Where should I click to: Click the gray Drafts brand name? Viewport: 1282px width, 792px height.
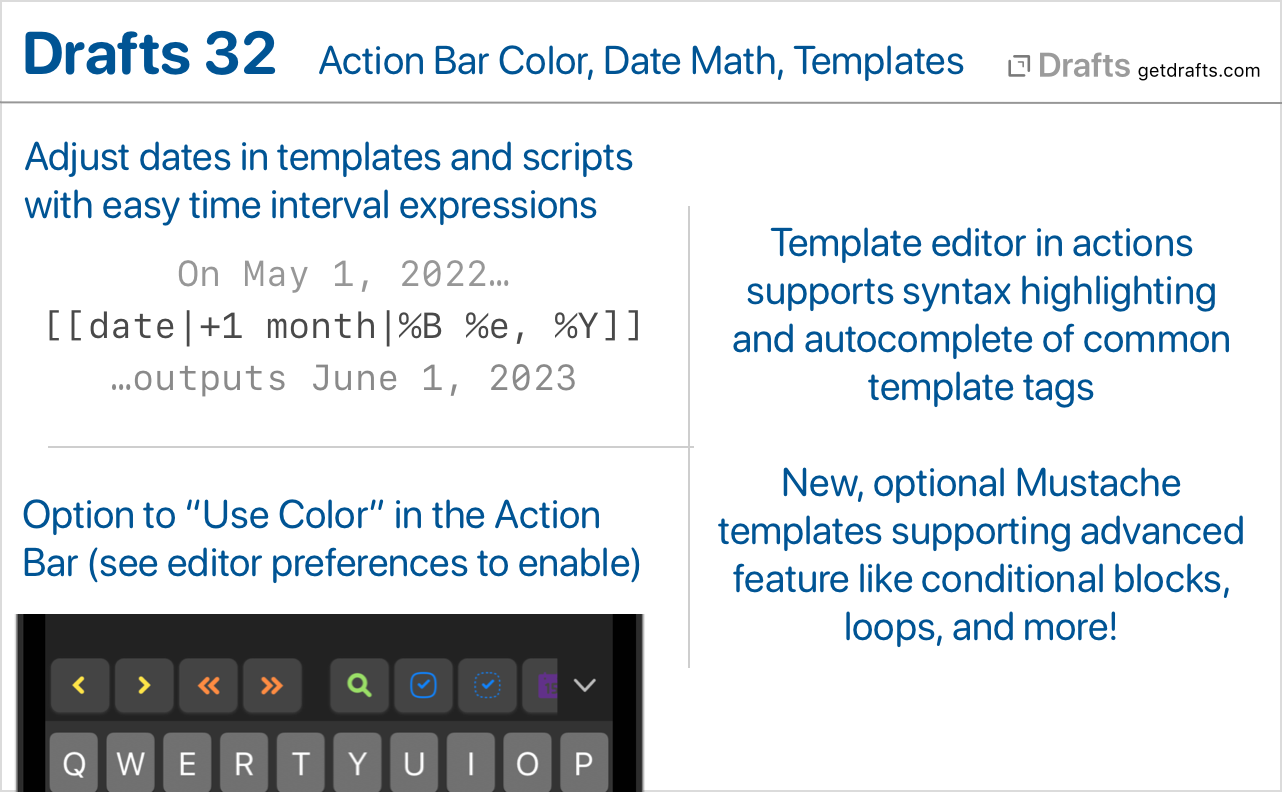1084,66
